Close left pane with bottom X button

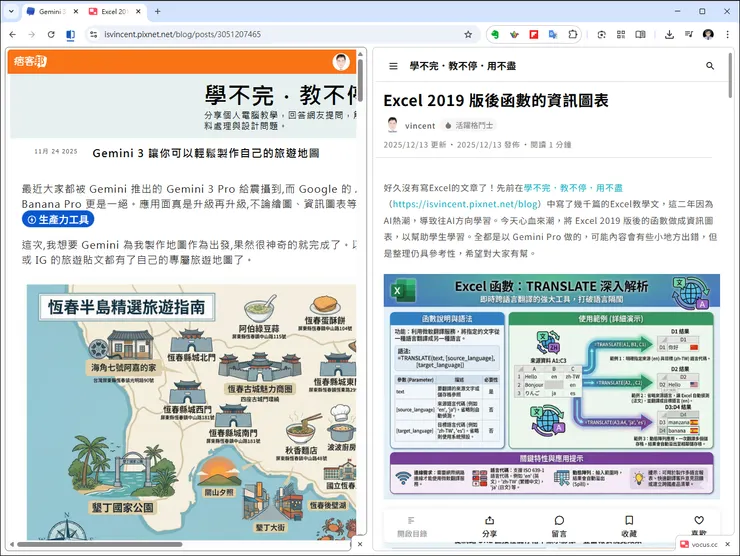[360, 544]
